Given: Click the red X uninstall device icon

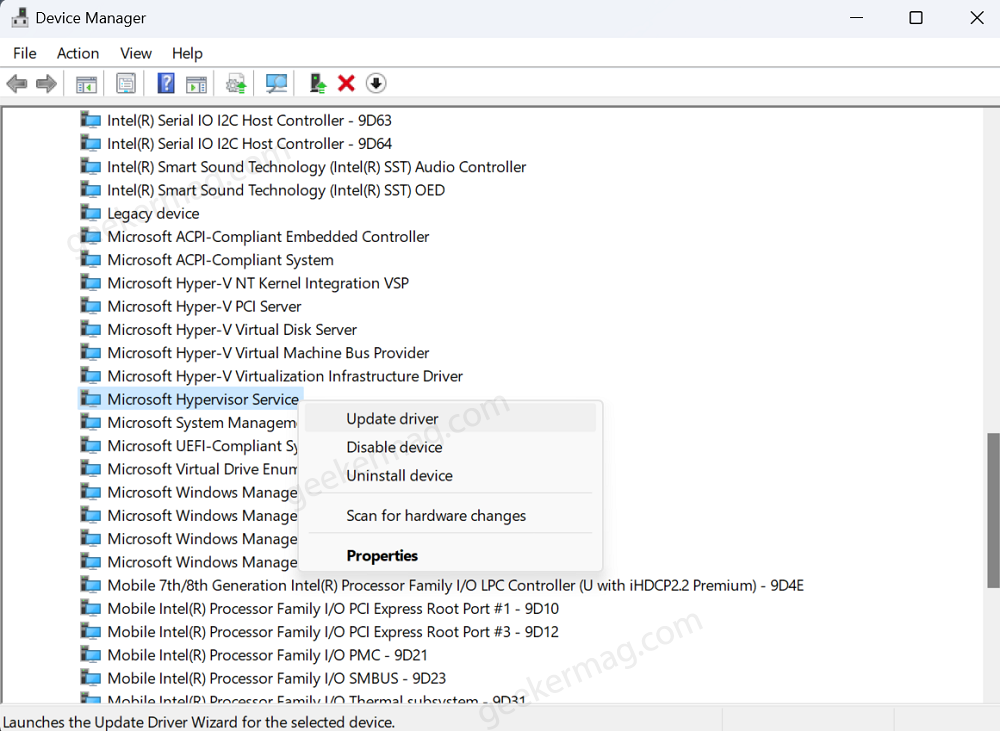Looking at the screenshot, I should pyautogui.click(x=346, y=84).
